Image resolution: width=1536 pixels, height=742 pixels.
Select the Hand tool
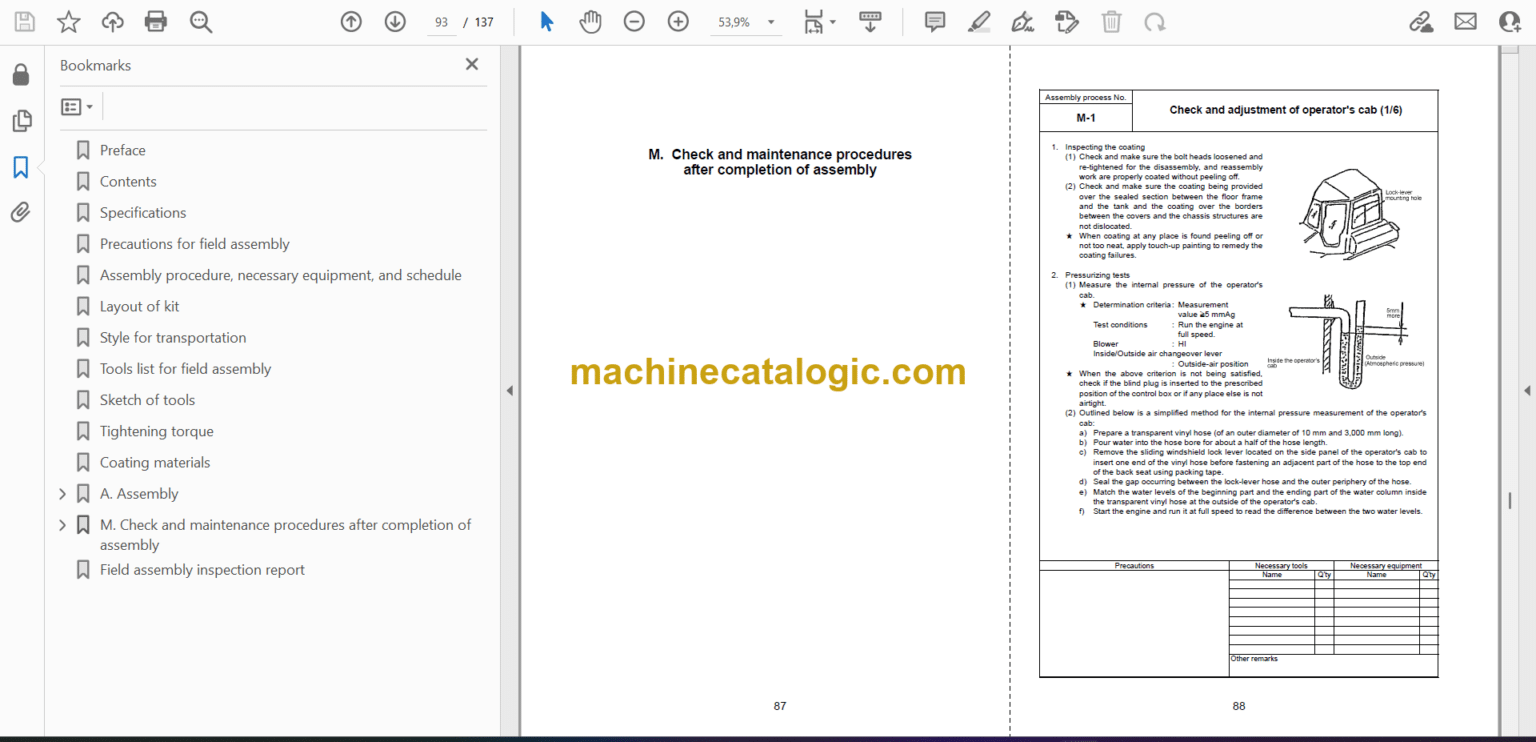pyautogui.click(x=590, y=20)
